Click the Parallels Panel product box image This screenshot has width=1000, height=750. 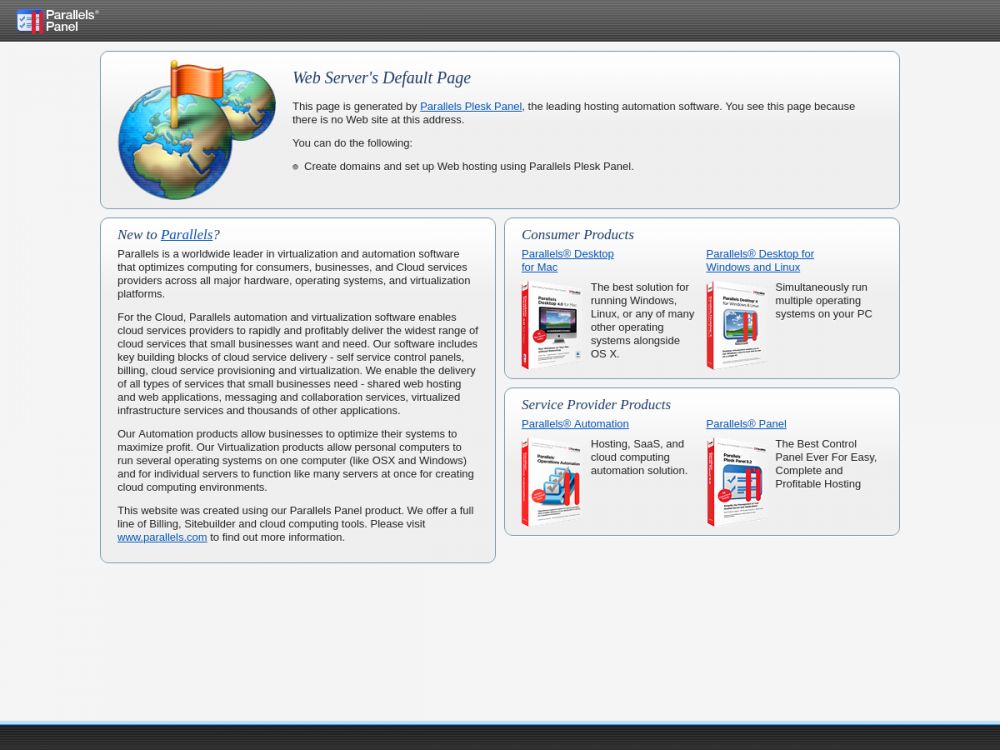735,482
